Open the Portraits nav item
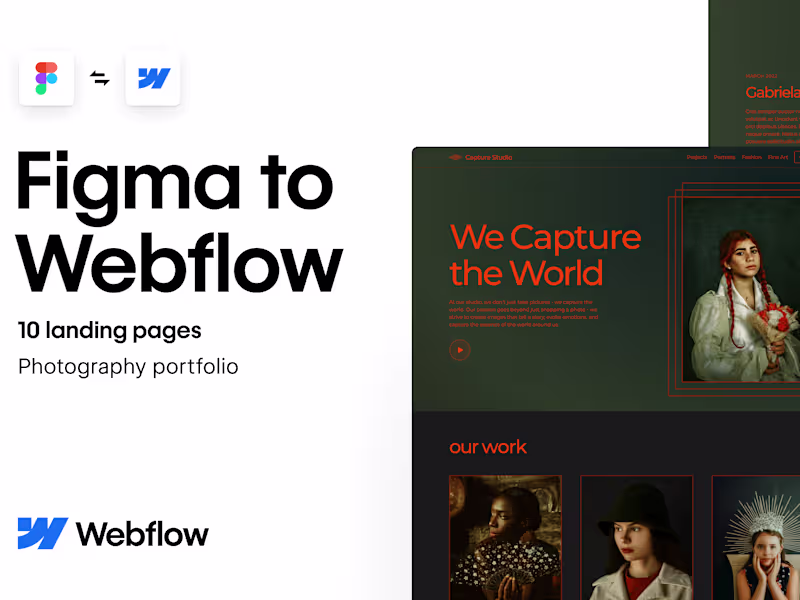The height and width of the screenshot is (600, 800). coord(724,157)
